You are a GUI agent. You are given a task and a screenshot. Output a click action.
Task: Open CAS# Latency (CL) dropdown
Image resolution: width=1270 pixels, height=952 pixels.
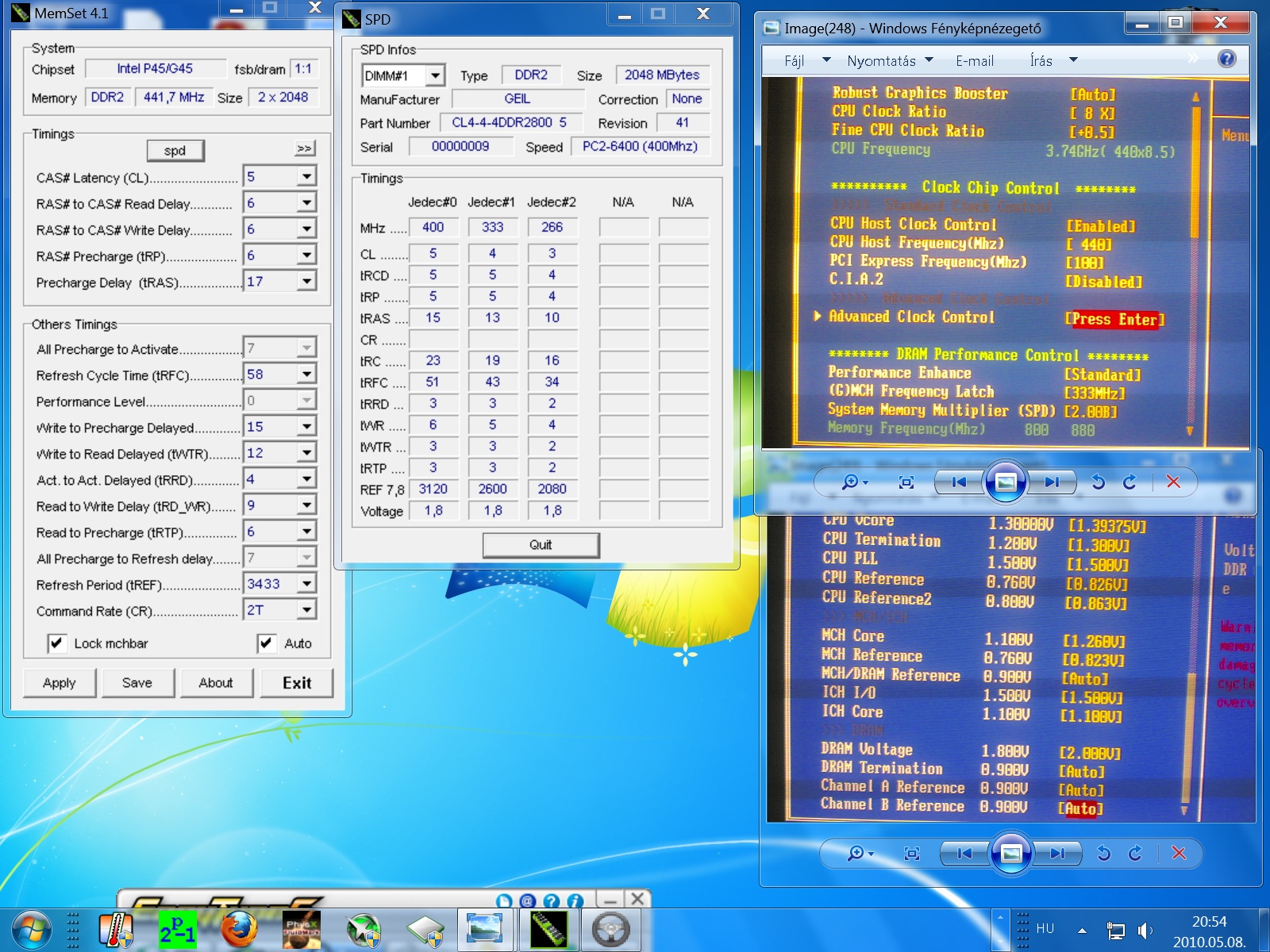(307, 177)
